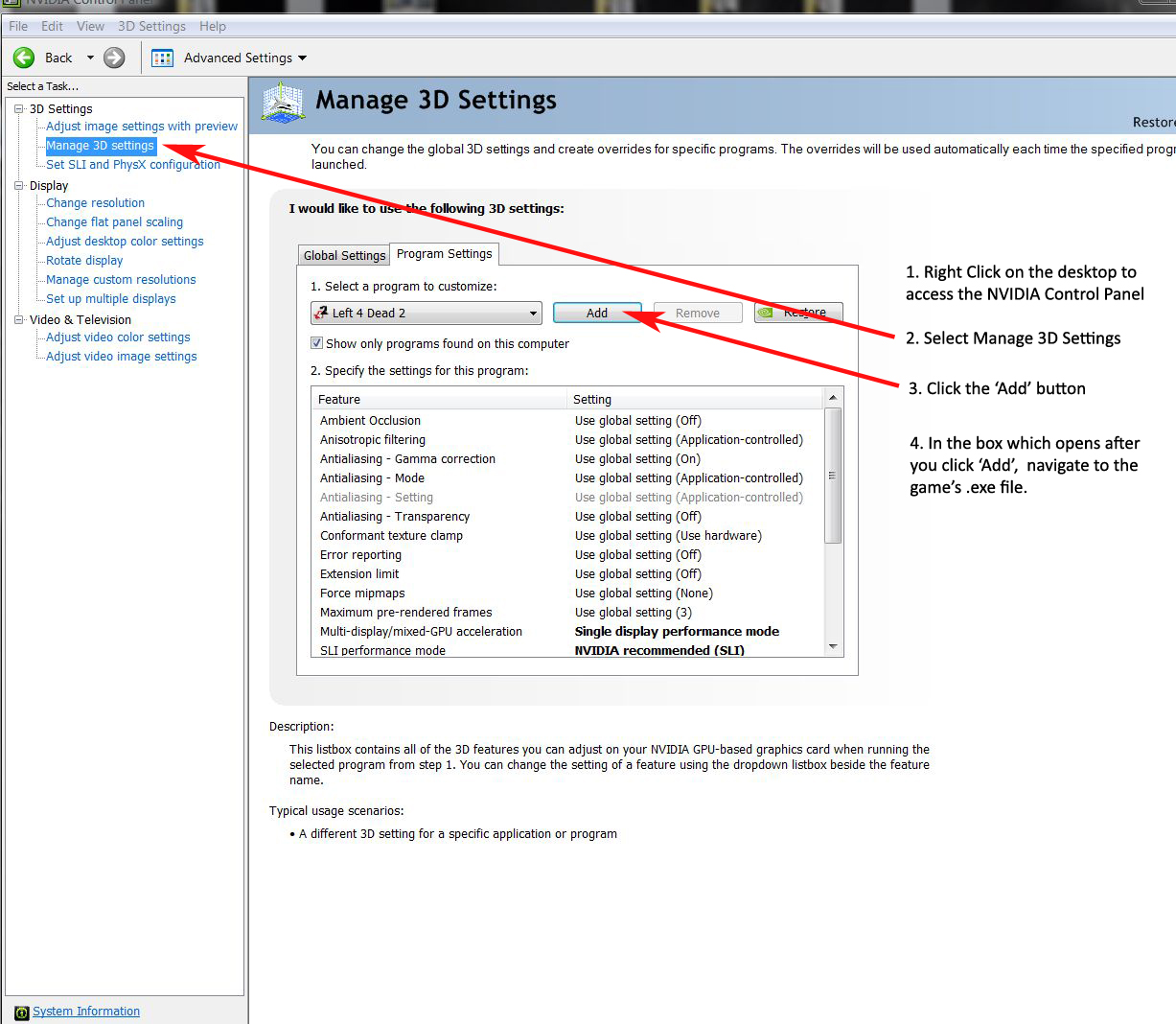Image resolution: width=1176 pixels, height=1024 pixels.
Task: Collapse the Display tree node
Action: tap(19, 185)
